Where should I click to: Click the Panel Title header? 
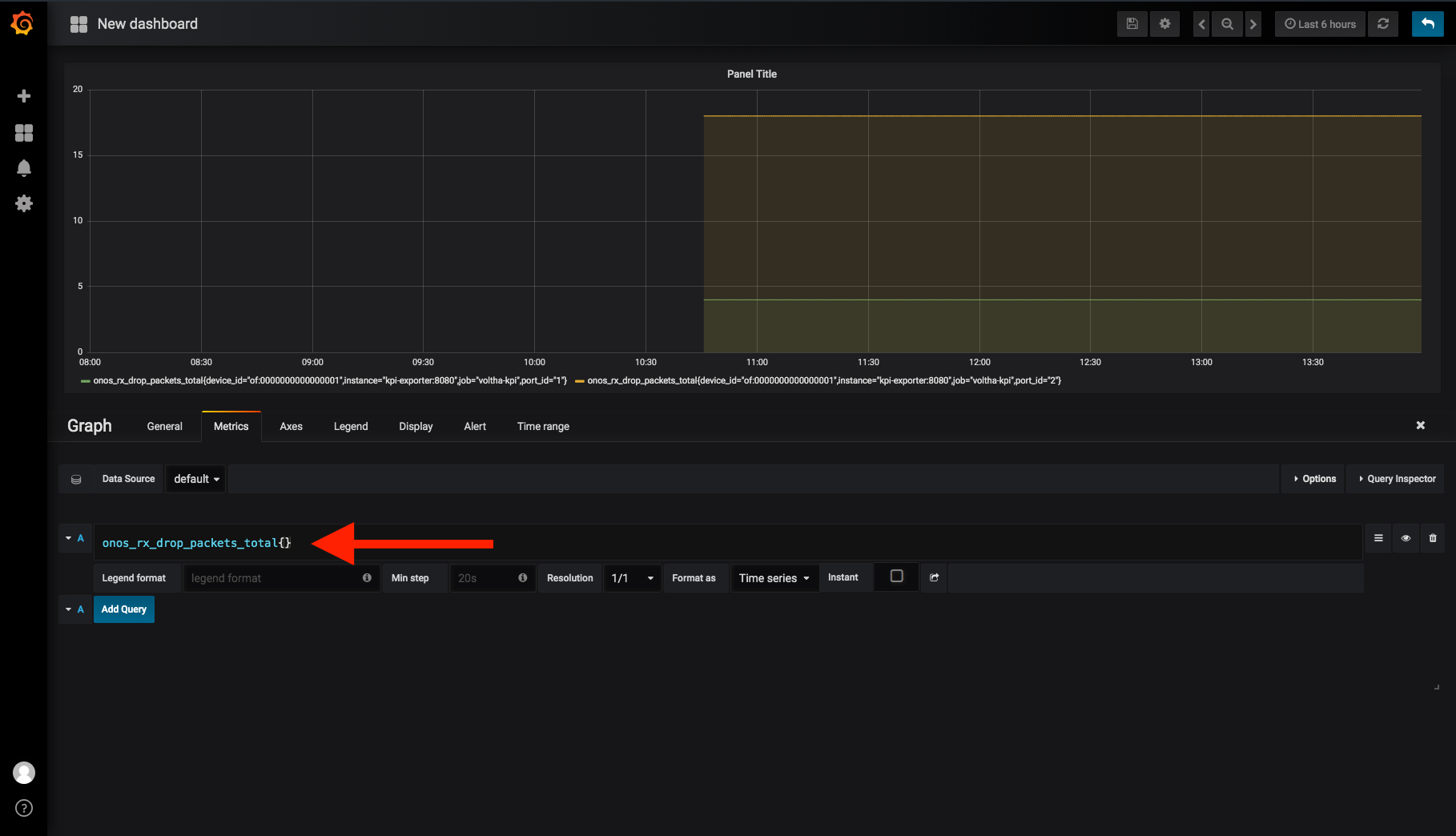(752, 74)
